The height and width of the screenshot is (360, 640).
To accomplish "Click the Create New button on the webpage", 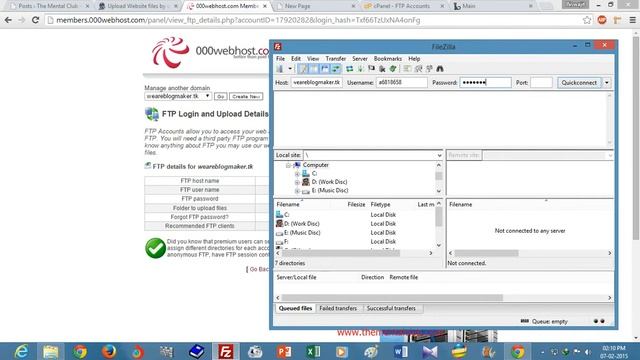I will click(x=246, y=97).
